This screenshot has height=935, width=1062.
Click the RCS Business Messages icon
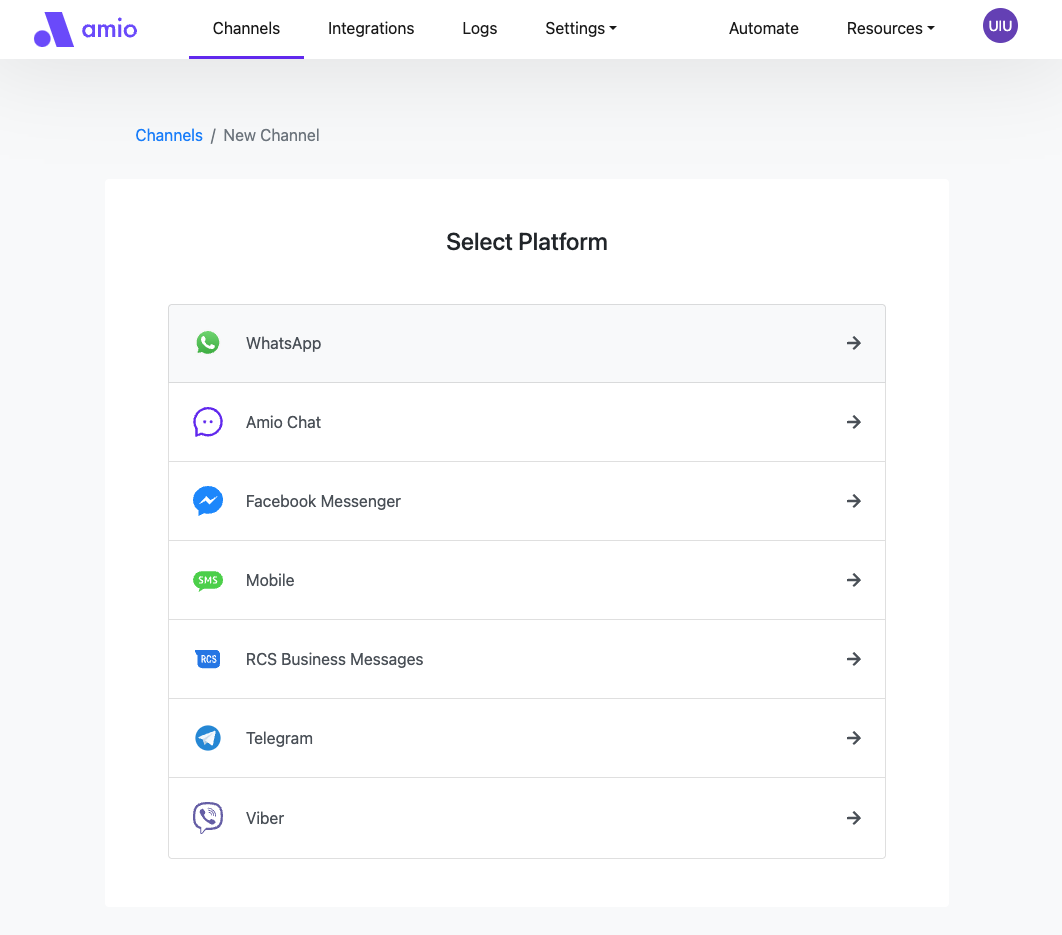[x=208, y=659]
